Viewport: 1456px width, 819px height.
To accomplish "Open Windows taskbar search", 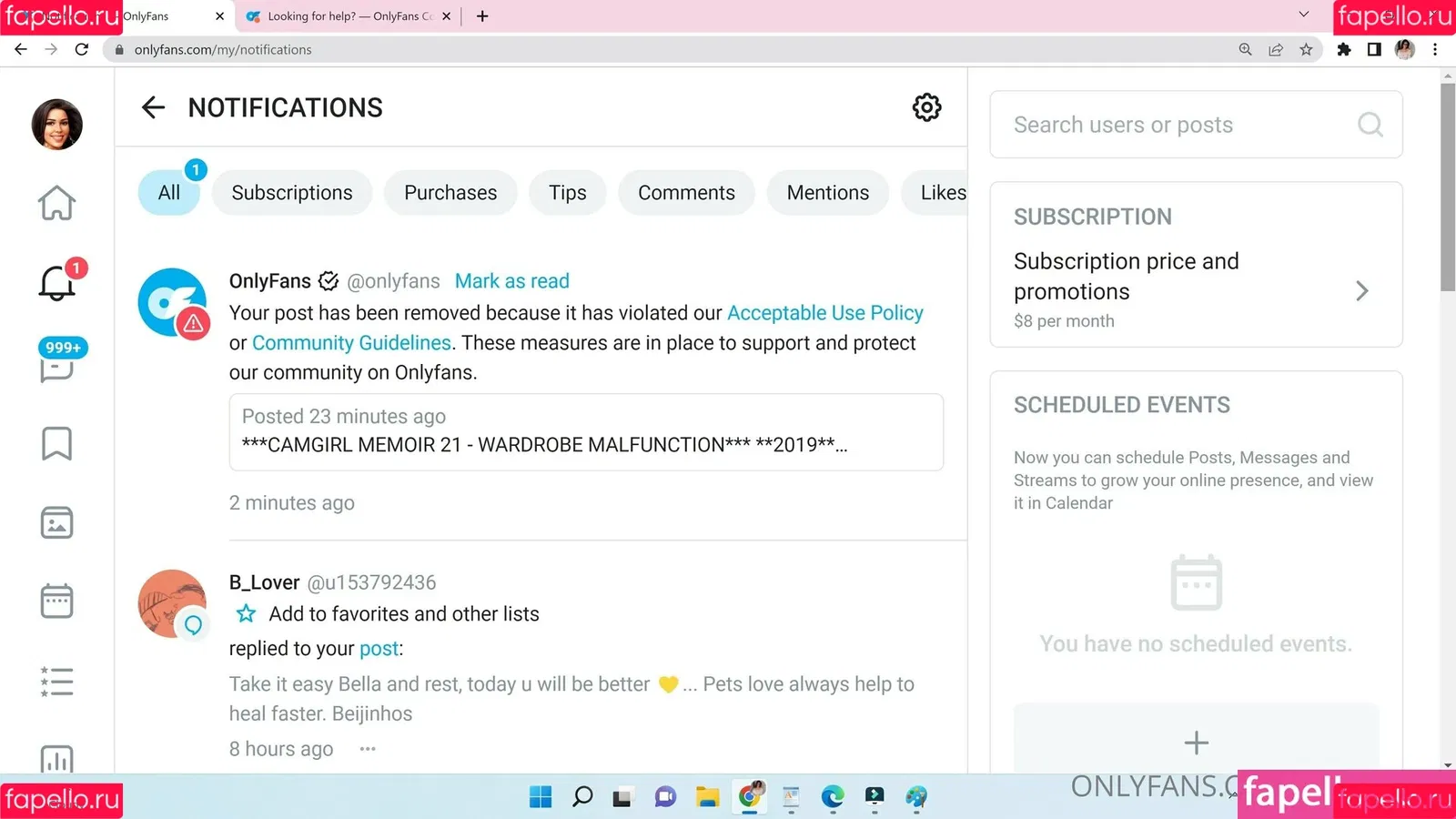I will tap(582, 797).
